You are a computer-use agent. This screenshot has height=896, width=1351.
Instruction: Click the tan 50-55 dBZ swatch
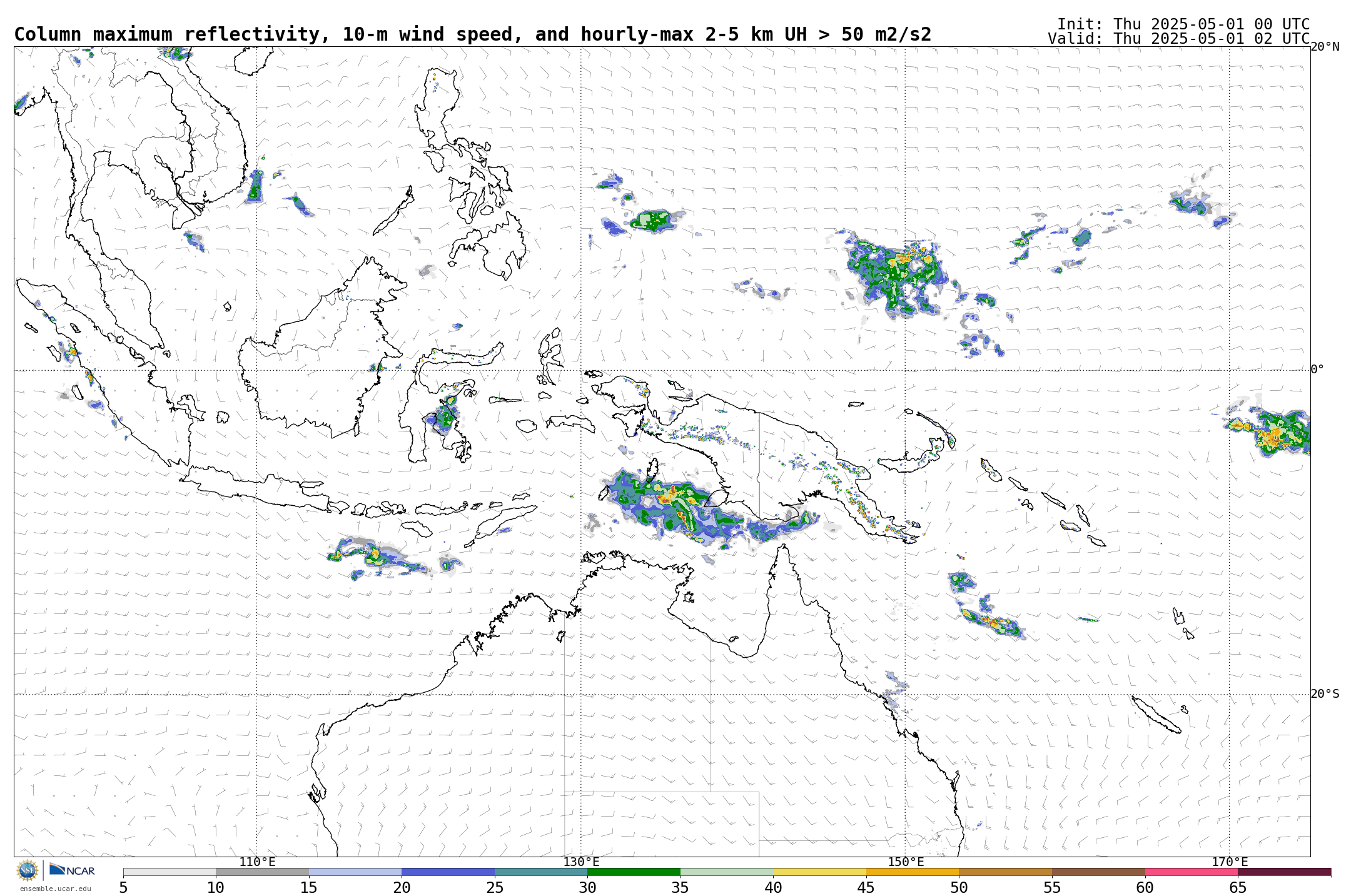(1005, 872)
